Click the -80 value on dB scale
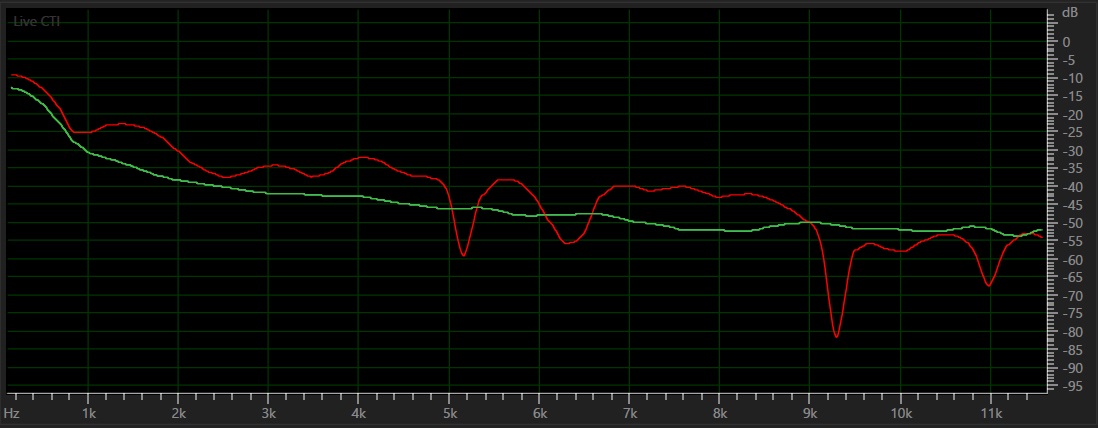This screenshot has width=1098, height=428. [x=1071, y=333]
